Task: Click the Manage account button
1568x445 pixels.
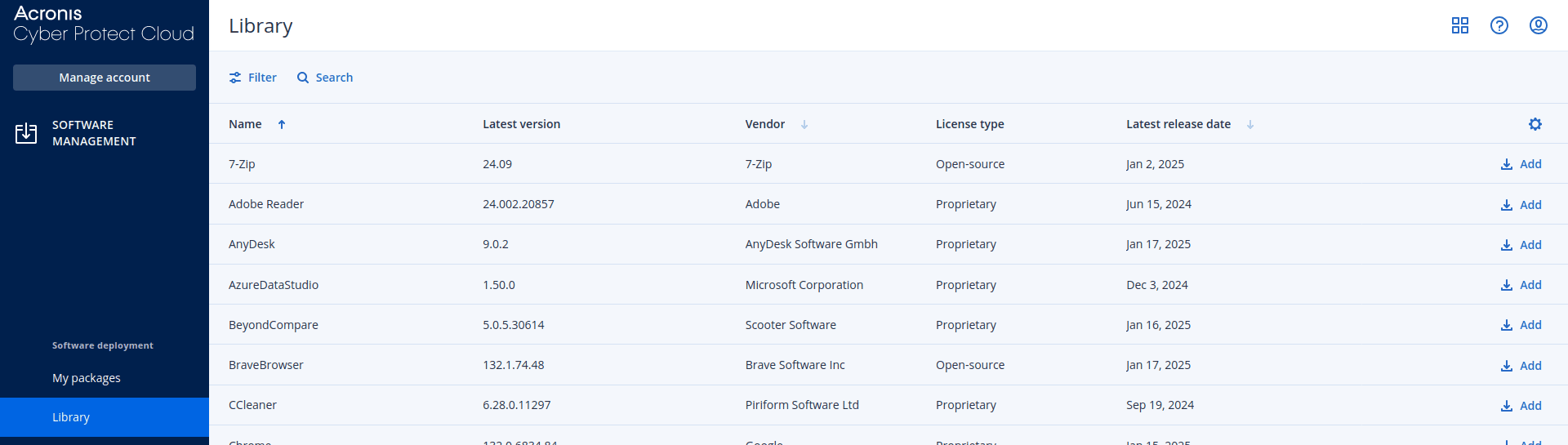Action: click(105, 78)
